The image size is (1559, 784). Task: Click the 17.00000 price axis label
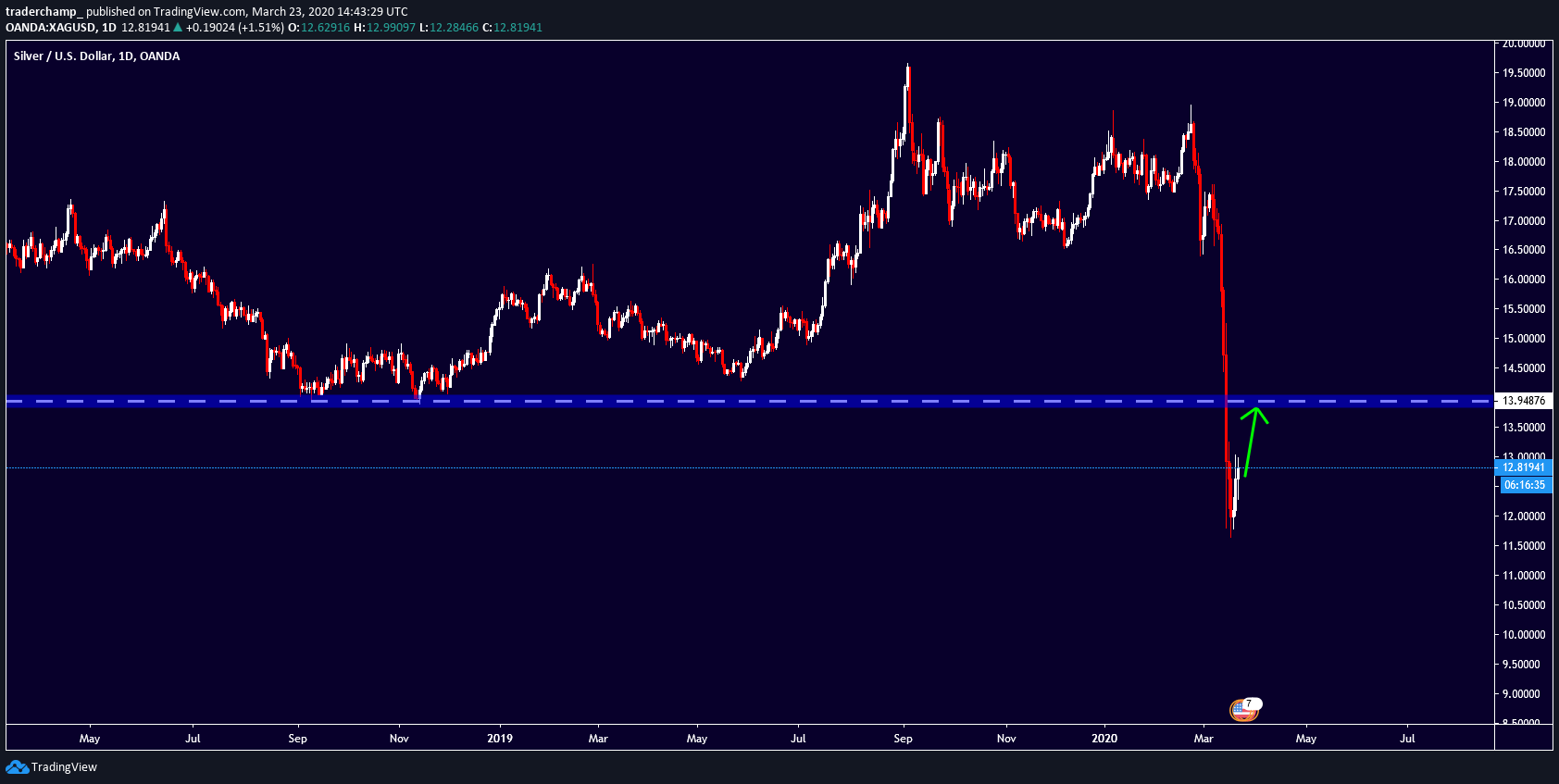click(x=1524, y=221)
